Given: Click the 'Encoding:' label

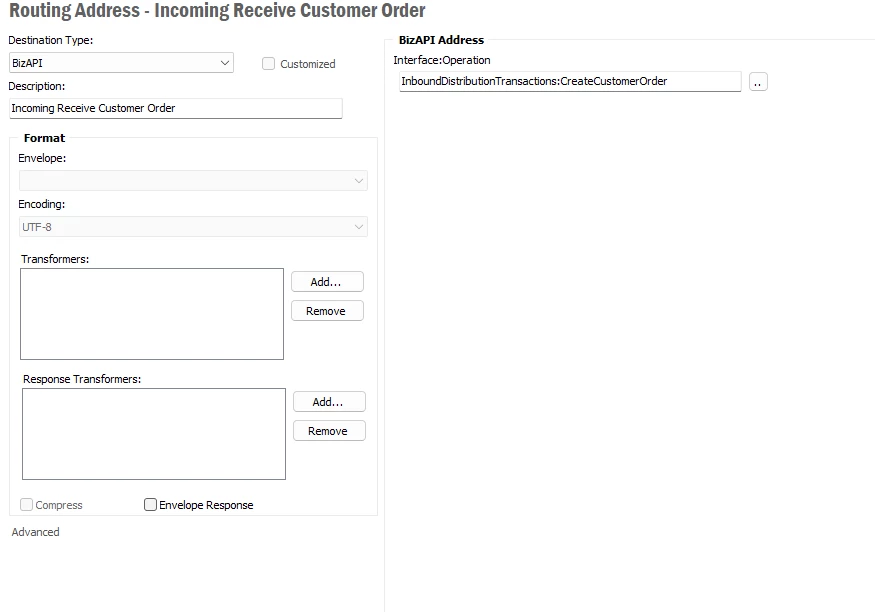Looking at the screenshot, I should 41,204.
